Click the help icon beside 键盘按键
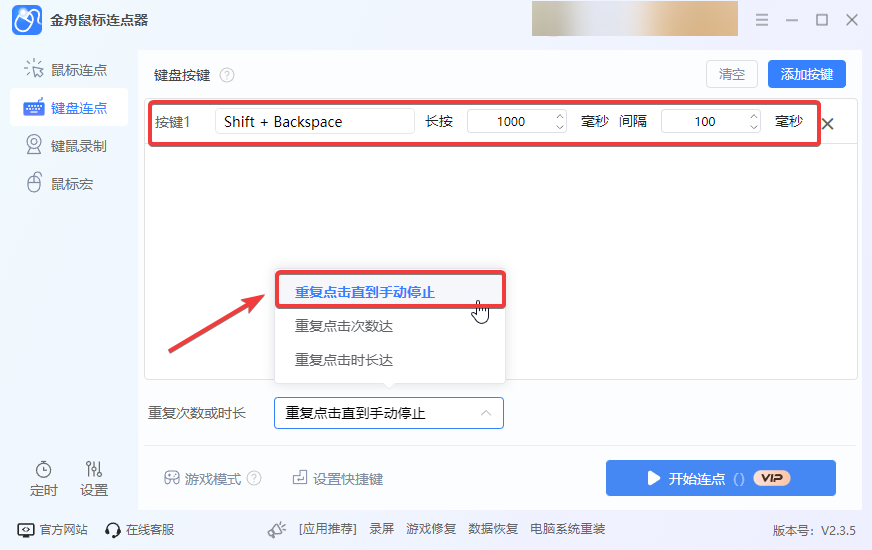 coord(227,75)
